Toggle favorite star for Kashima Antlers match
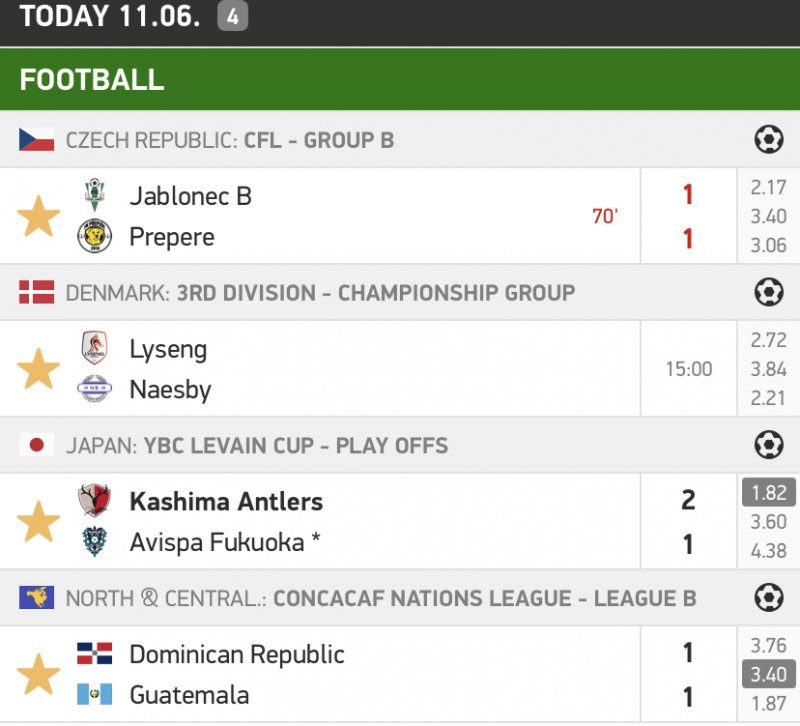 [39, 522]
